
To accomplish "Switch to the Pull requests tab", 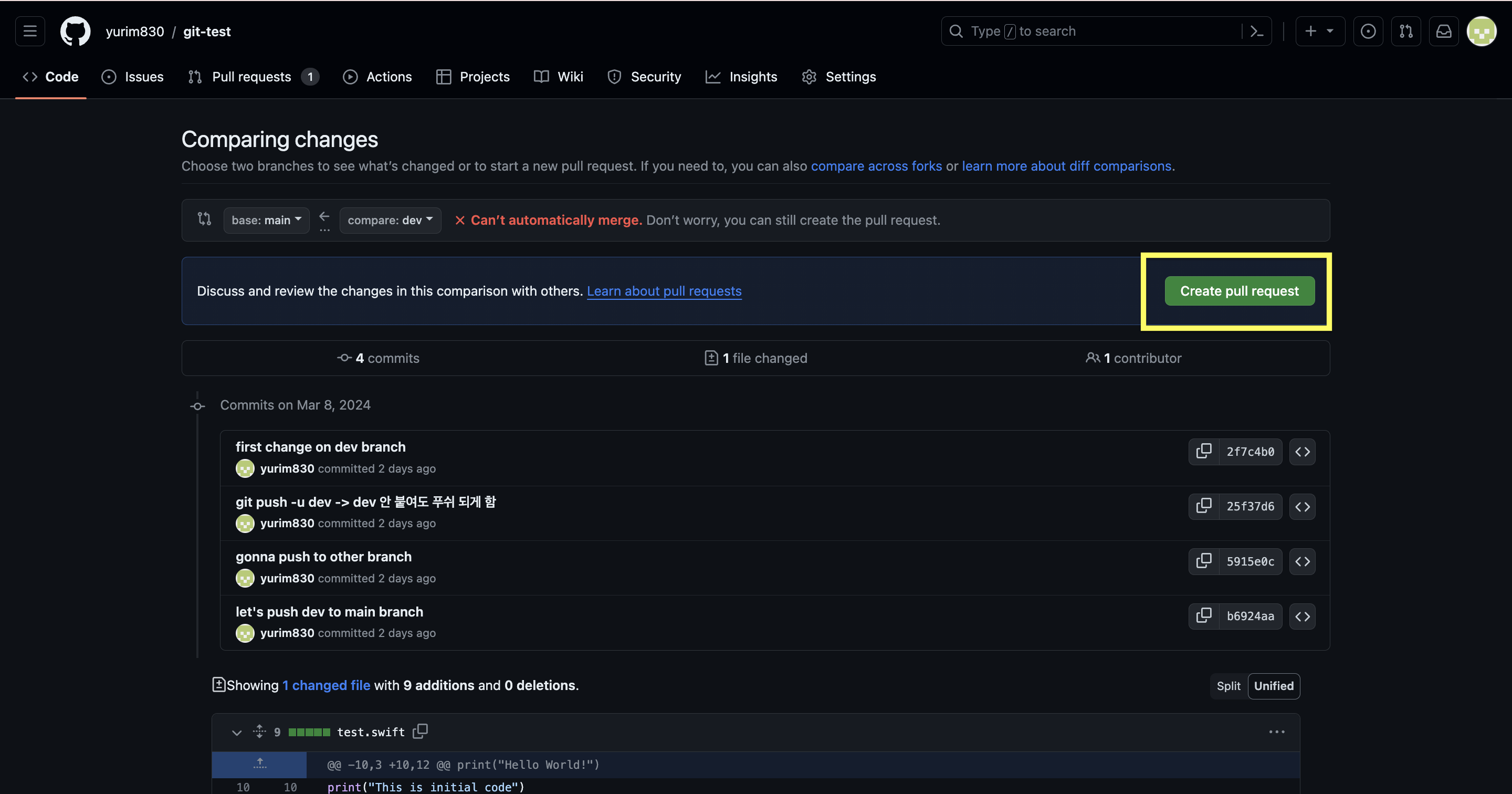I will click(x=251, y=77).
